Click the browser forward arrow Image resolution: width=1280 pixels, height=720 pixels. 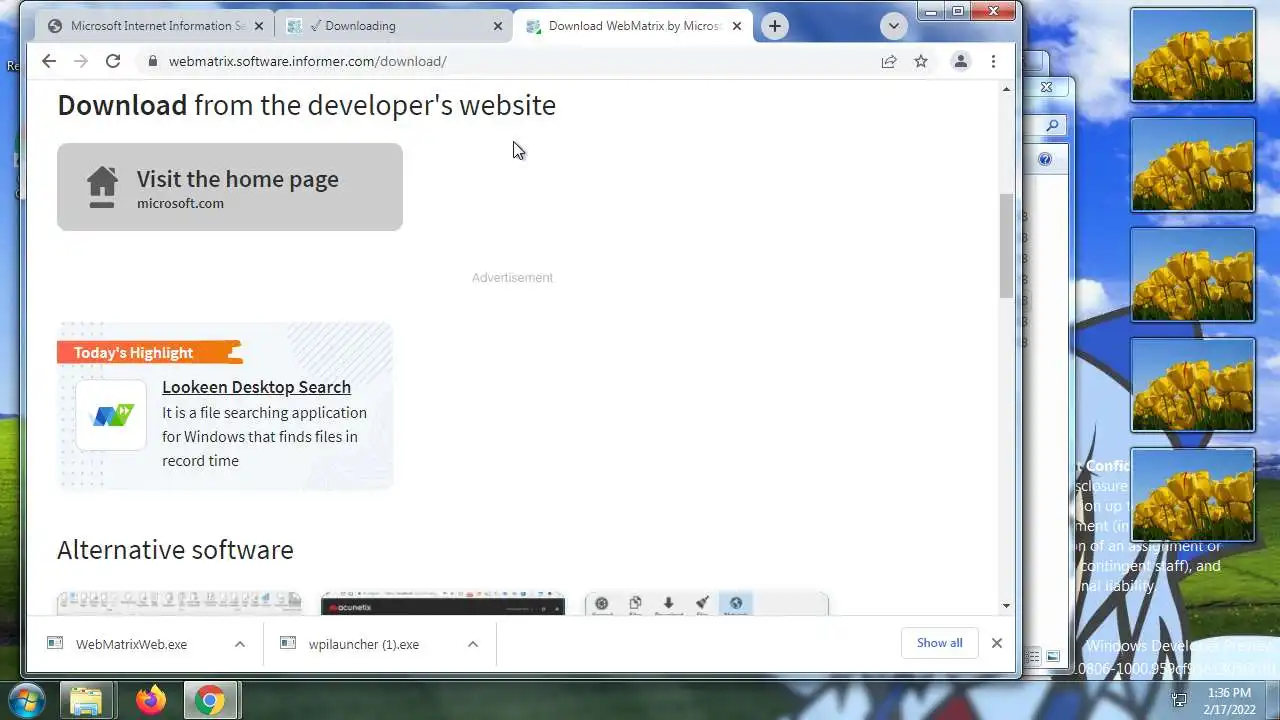pyautogui.click(x=81, y=61)
